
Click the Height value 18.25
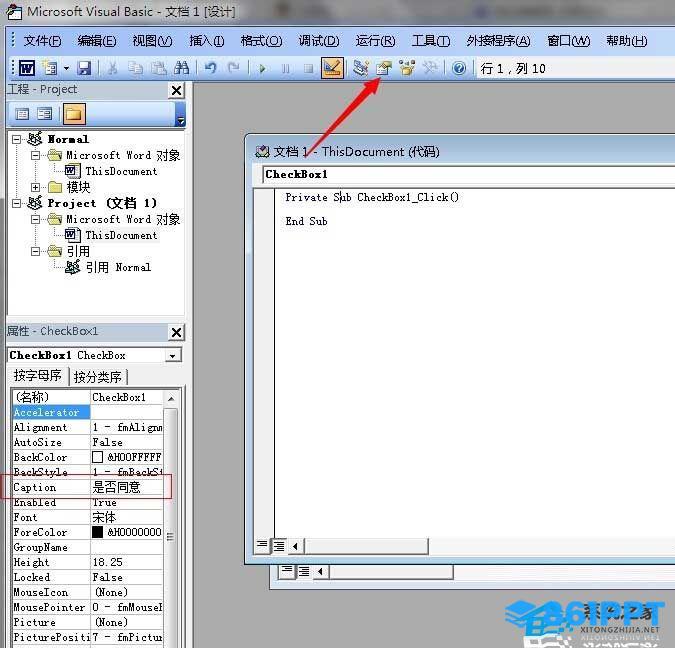(x=127, y=562)
